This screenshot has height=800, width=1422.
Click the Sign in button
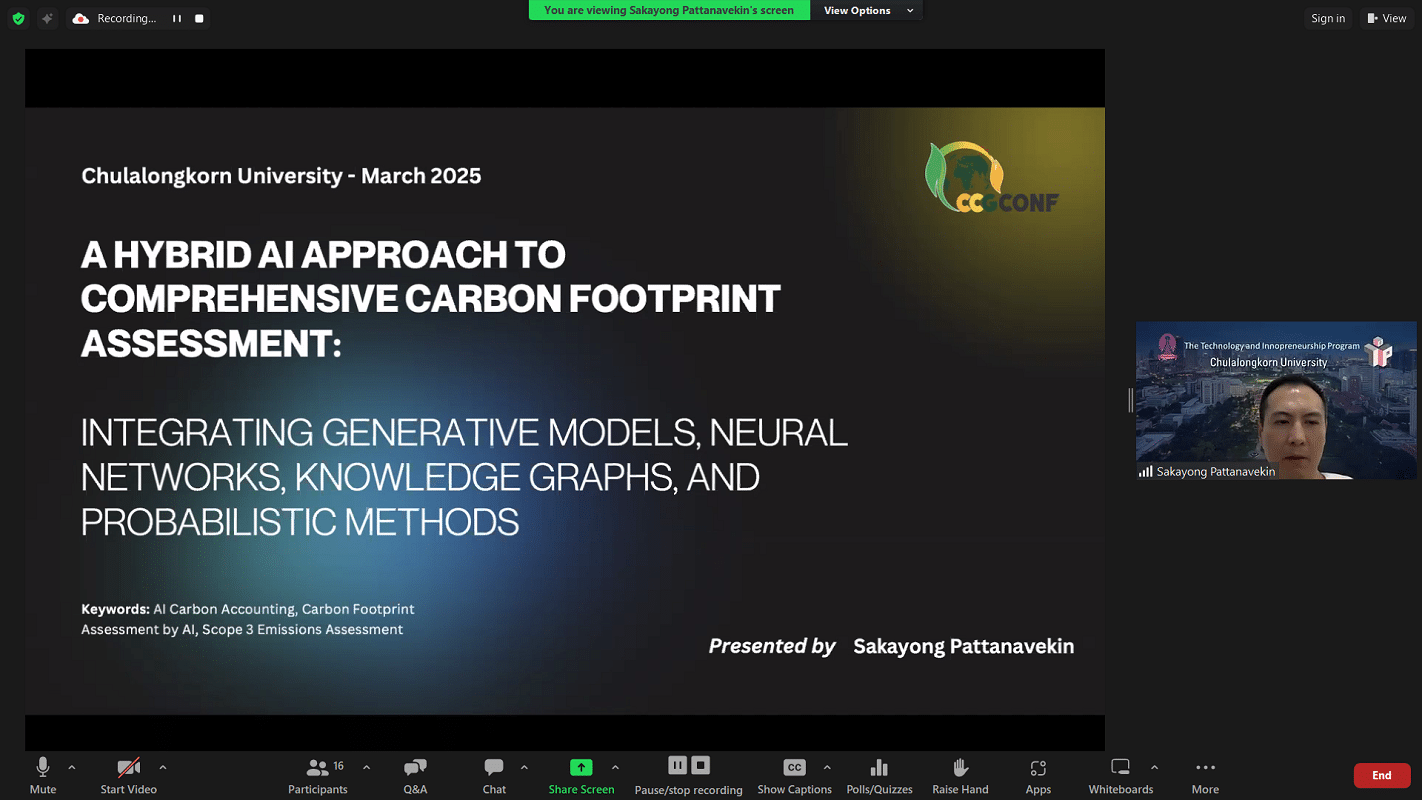1328,18
